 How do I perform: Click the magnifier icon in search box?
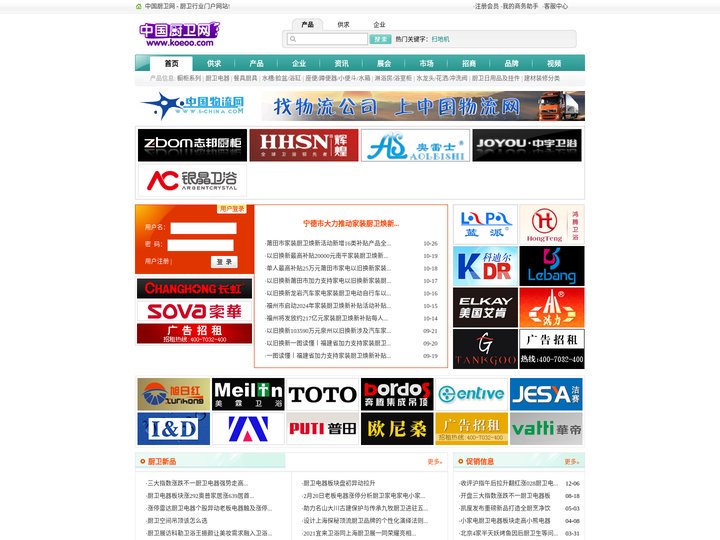[293, 39]
